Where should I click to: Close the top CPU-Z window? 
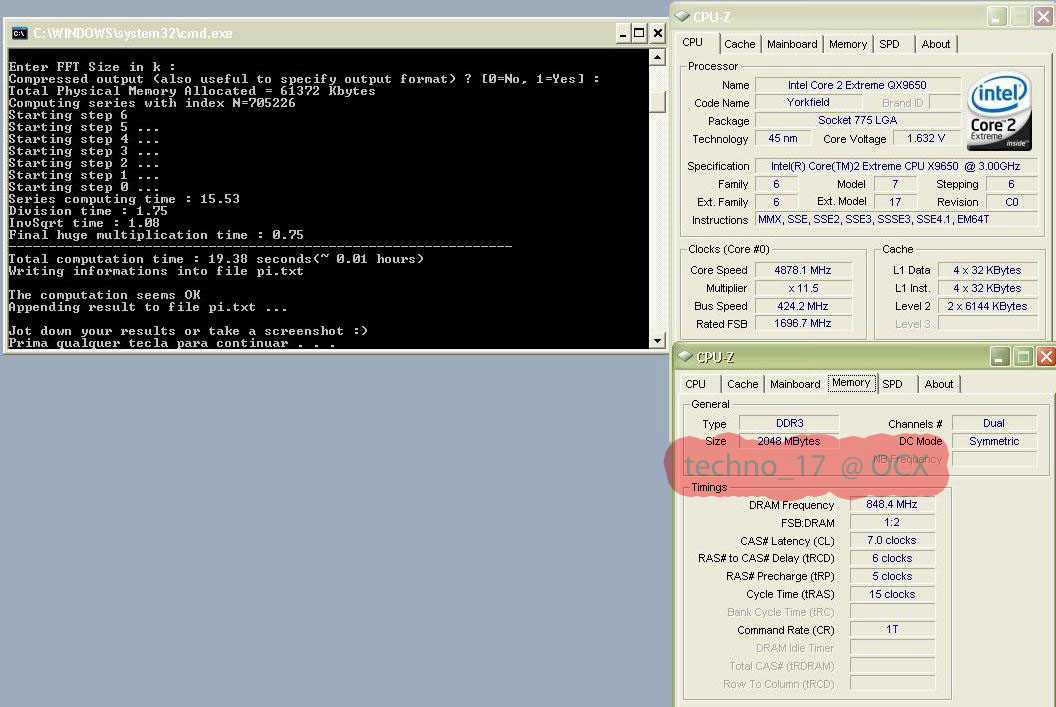click(x=1043, y=17)
